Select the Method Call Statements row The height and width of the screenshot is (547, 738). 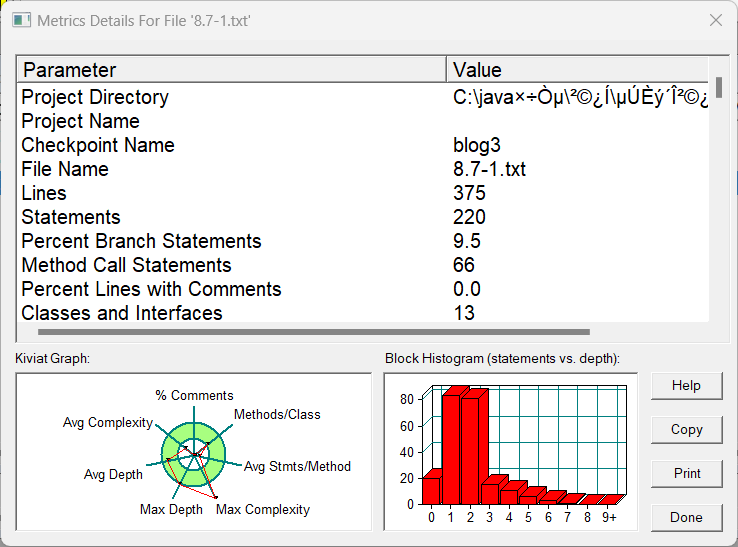pos(362,265)
